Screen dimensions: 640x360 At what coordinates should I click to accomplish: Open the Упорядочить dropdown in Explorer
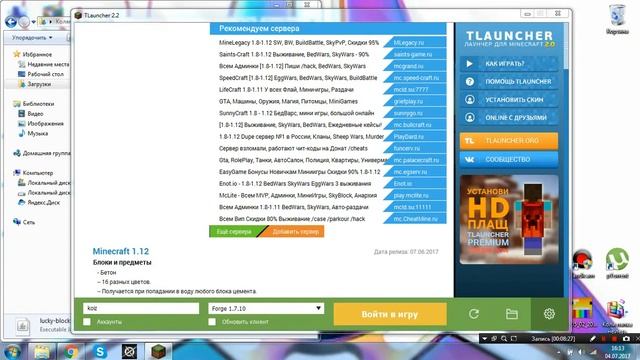(32, 38)
